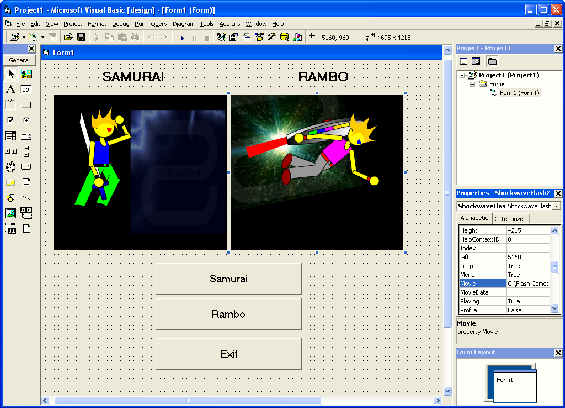Click the Start (run) toolbar button
This screenshot has height=408, width=565.
pyautogui.click(x=182, y=37)
